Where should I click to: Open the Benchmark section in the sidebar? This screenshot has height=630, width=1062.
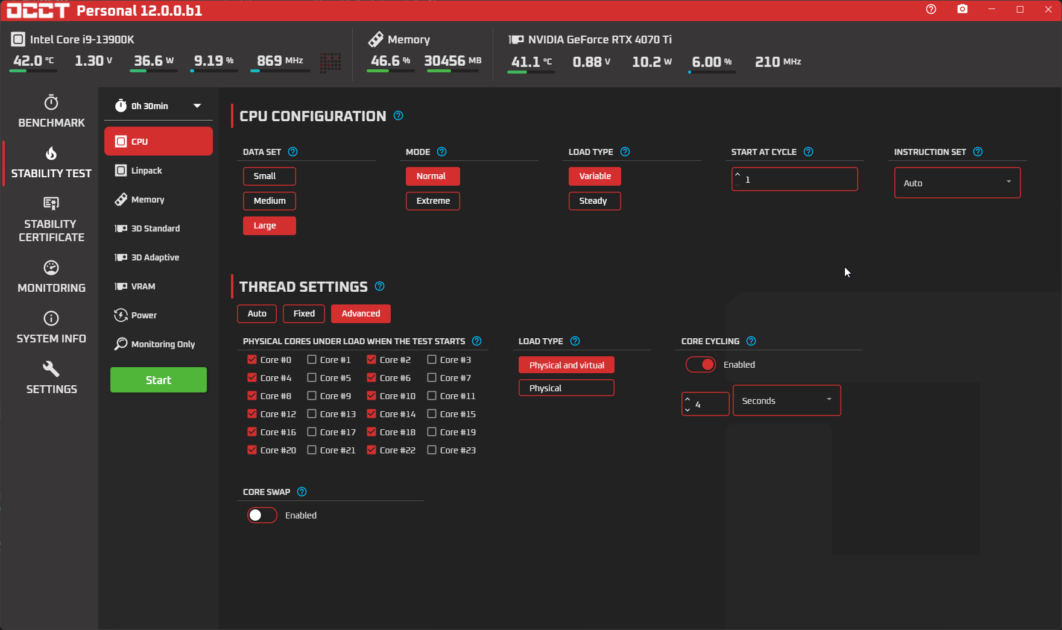[50, 112]
